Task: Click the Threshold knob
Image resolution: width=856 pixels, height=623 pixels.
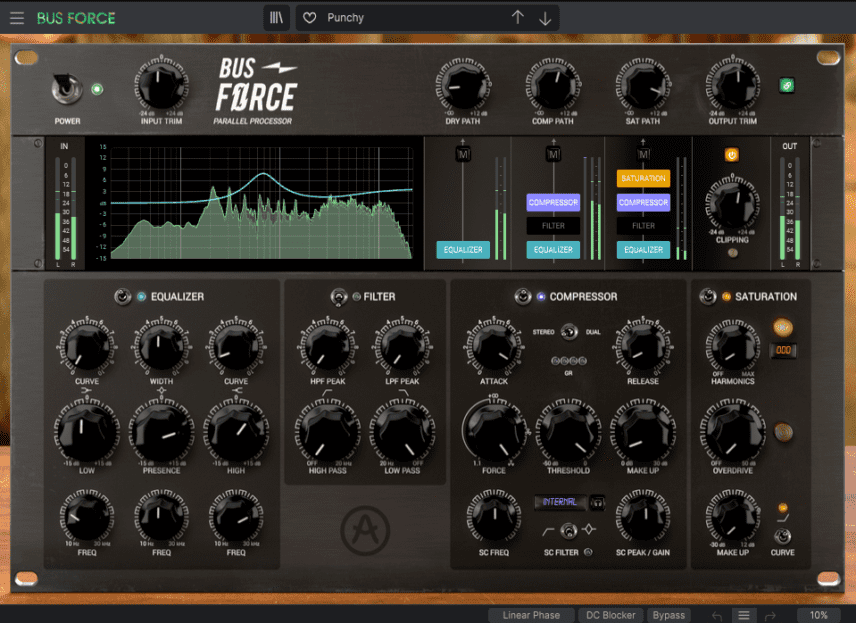Action: 568,432
